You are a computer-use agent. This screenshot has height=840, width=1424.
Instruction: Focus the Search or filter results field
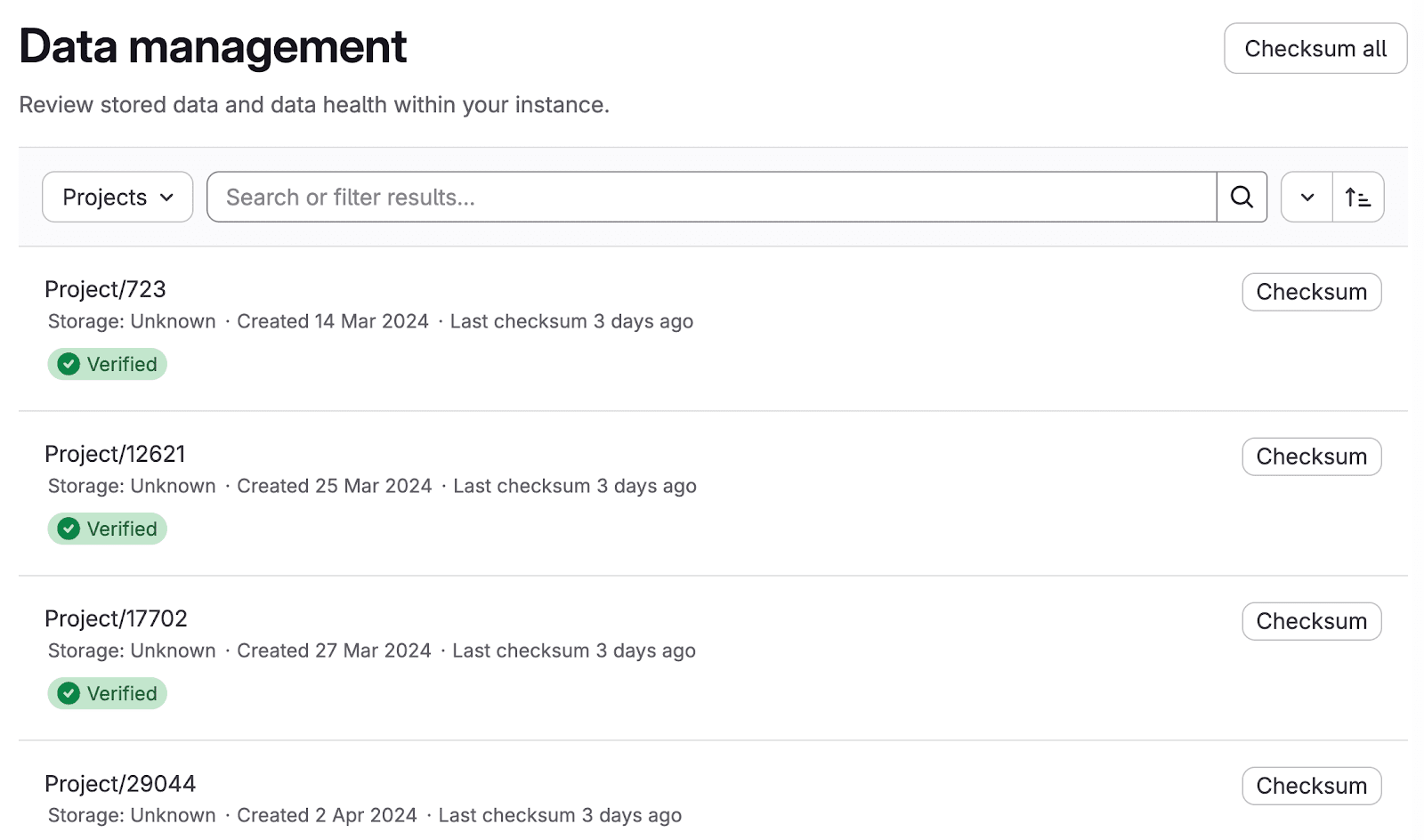[711, 197]
